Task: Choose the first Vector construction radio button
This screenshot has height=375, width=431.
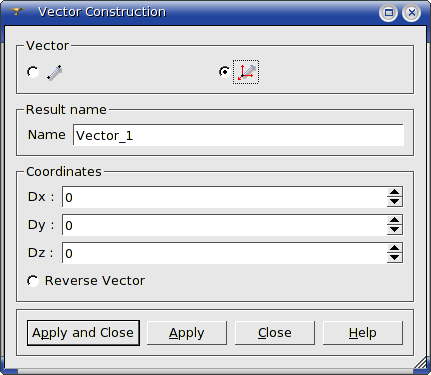Action: tap(33, 72)
